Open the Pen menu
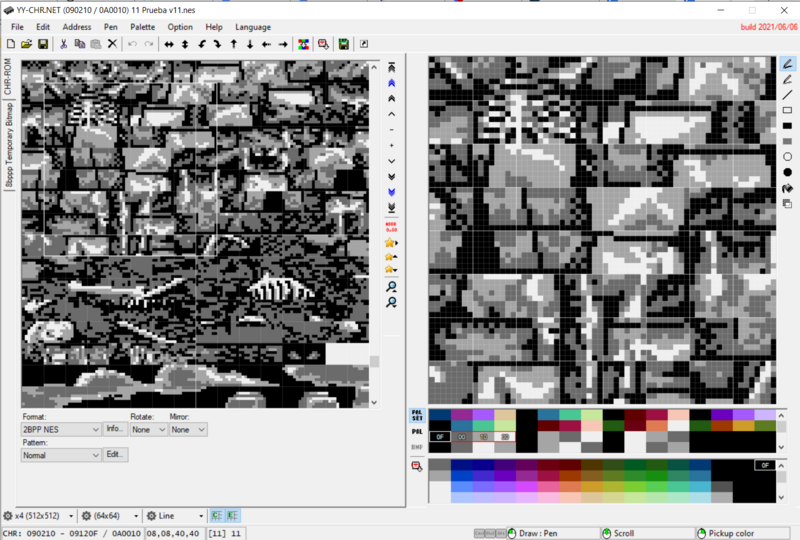800x540 pixels. [x=111, y=27]
